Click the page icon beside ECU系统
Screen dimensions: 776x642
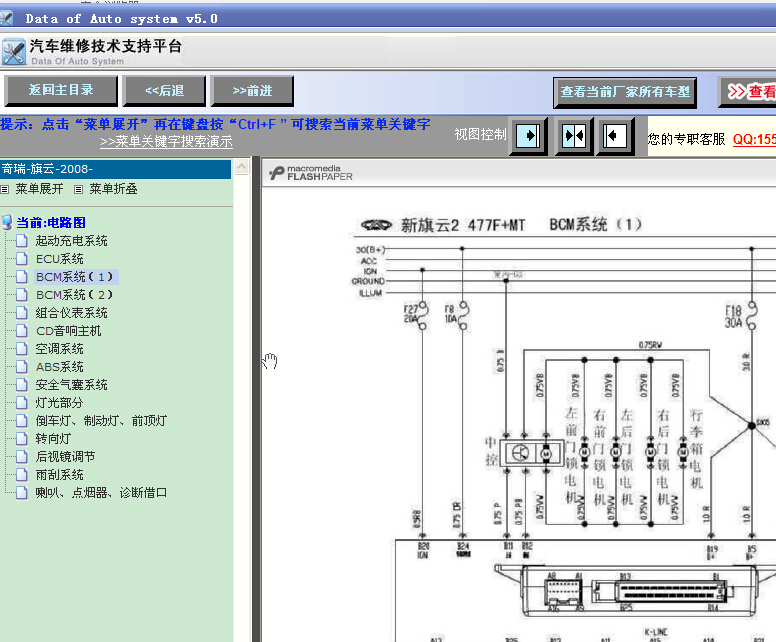[x=21, y=259]
